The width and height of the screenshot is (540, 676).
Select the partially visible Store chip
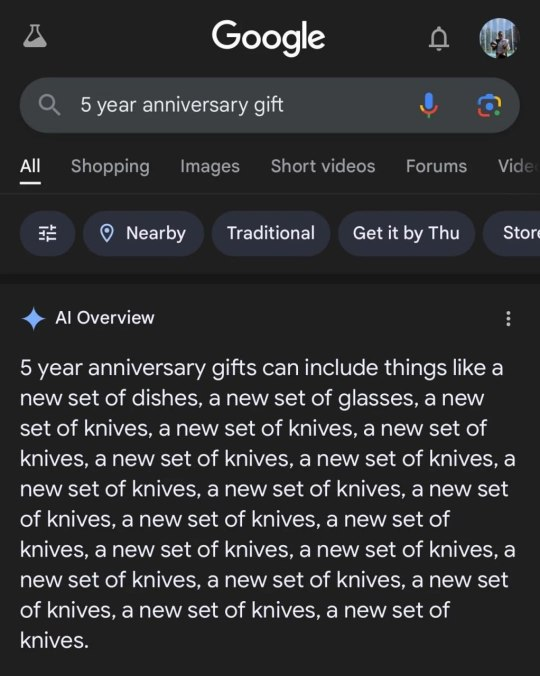[x=512, y=233]
